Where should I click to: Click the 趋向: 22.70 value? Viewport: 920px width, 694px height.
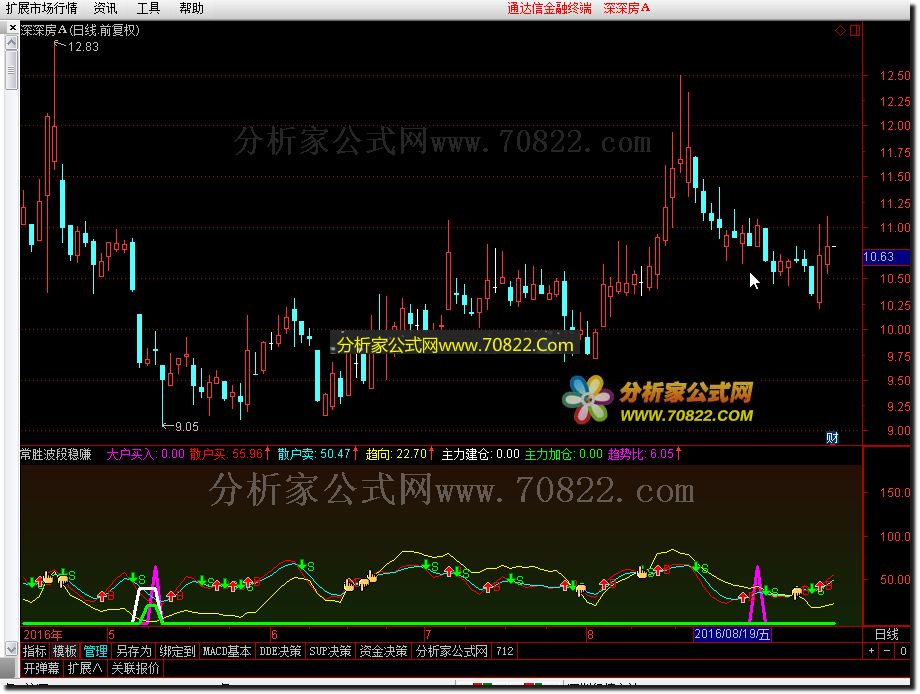[x=400, y=454]
